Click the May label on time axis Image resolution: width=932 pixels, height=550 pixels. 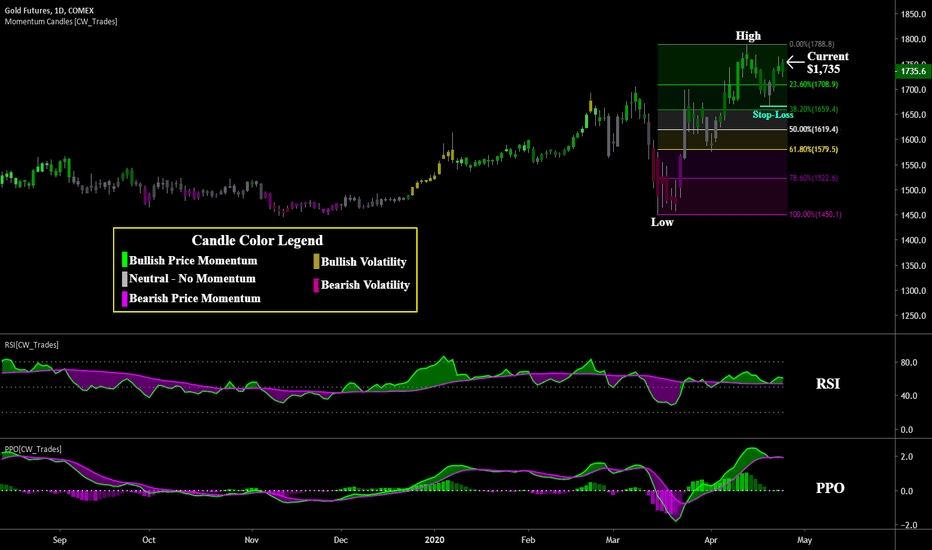[804, 540]
